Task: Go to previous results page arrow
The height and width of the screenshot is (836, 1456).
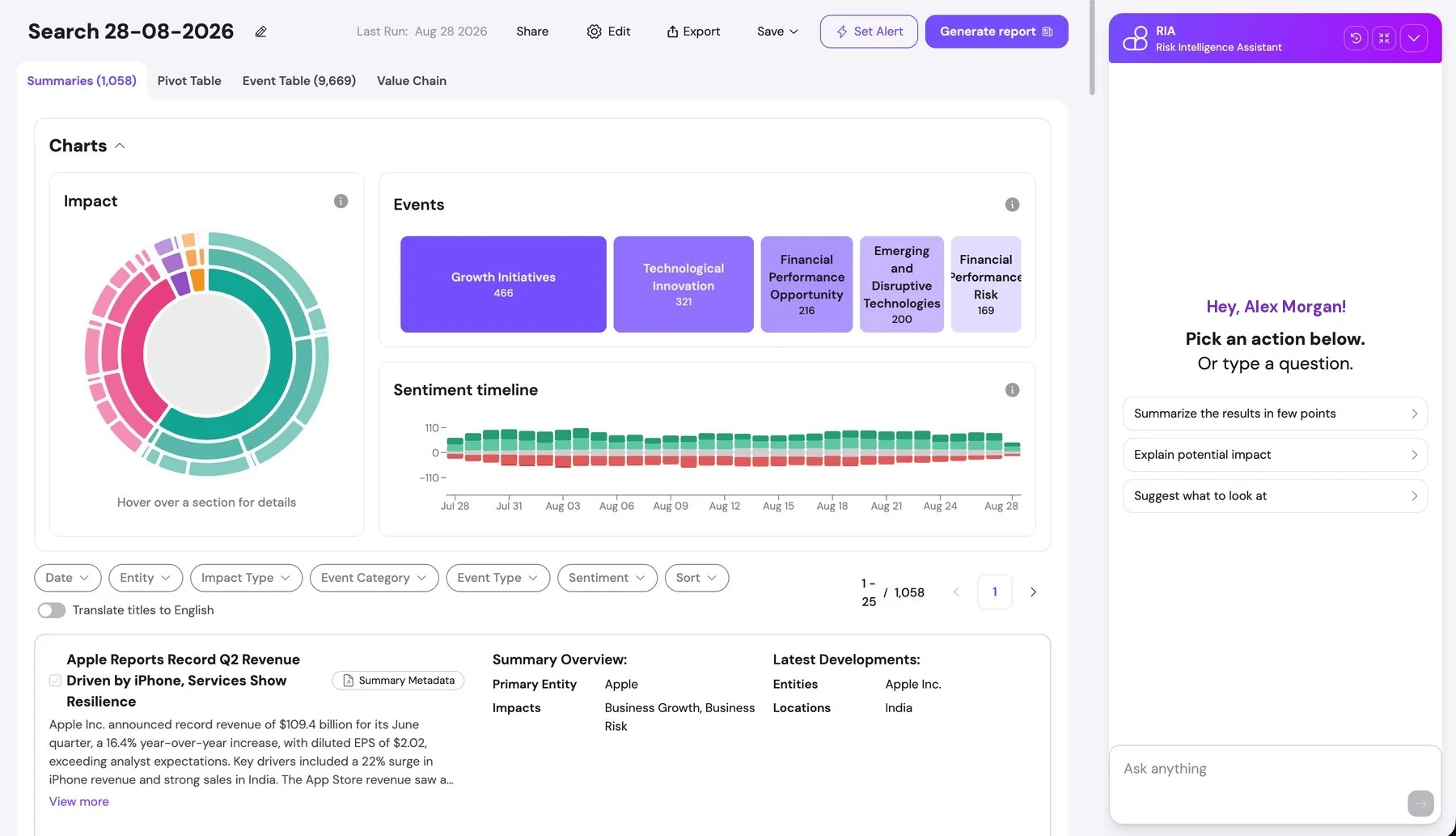Action: [956, 592]
